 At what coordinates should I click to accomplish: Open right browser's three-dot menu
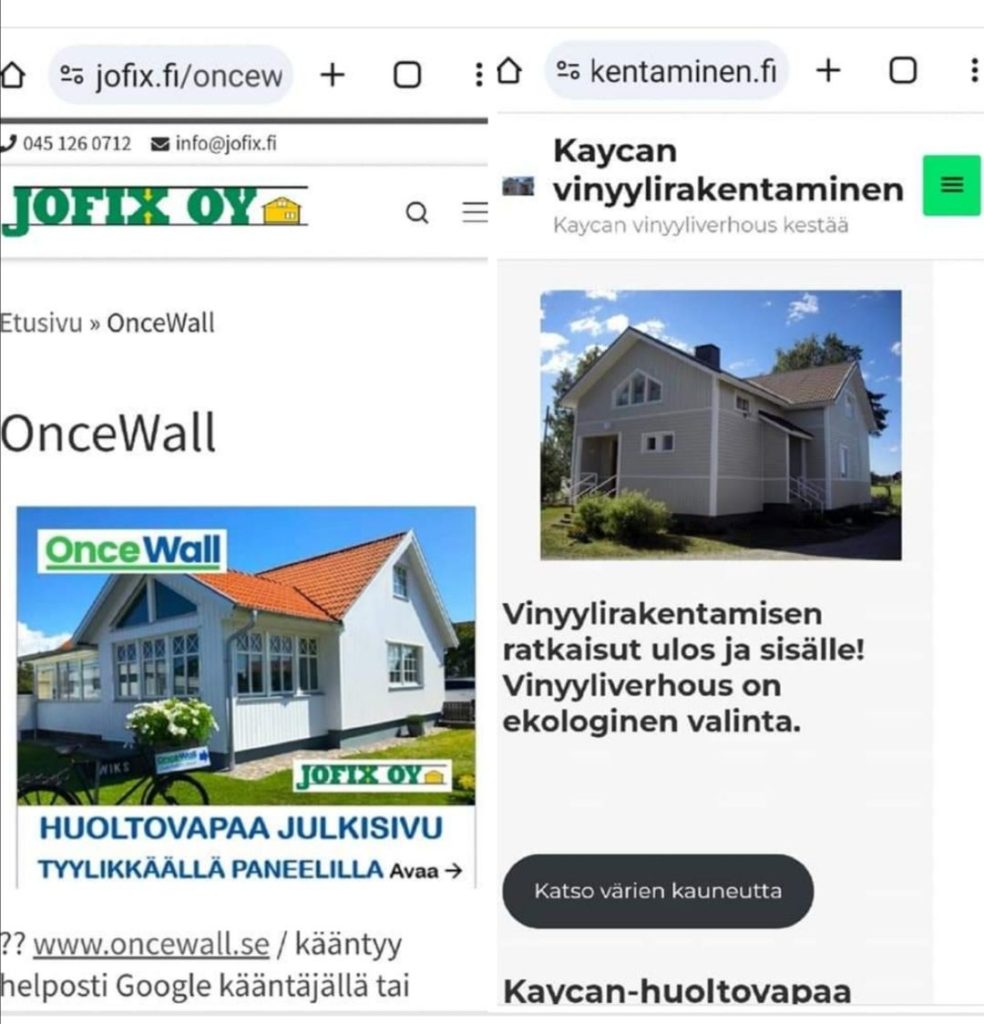974,70
